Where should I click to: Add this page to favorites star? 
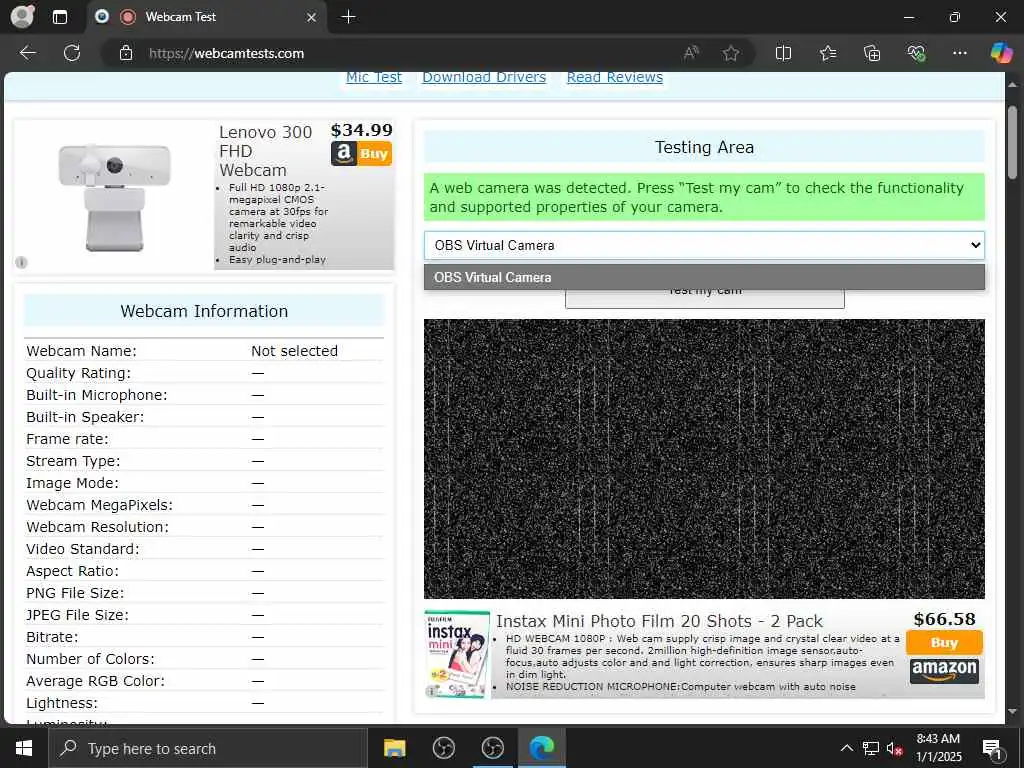tap(731, 53)
